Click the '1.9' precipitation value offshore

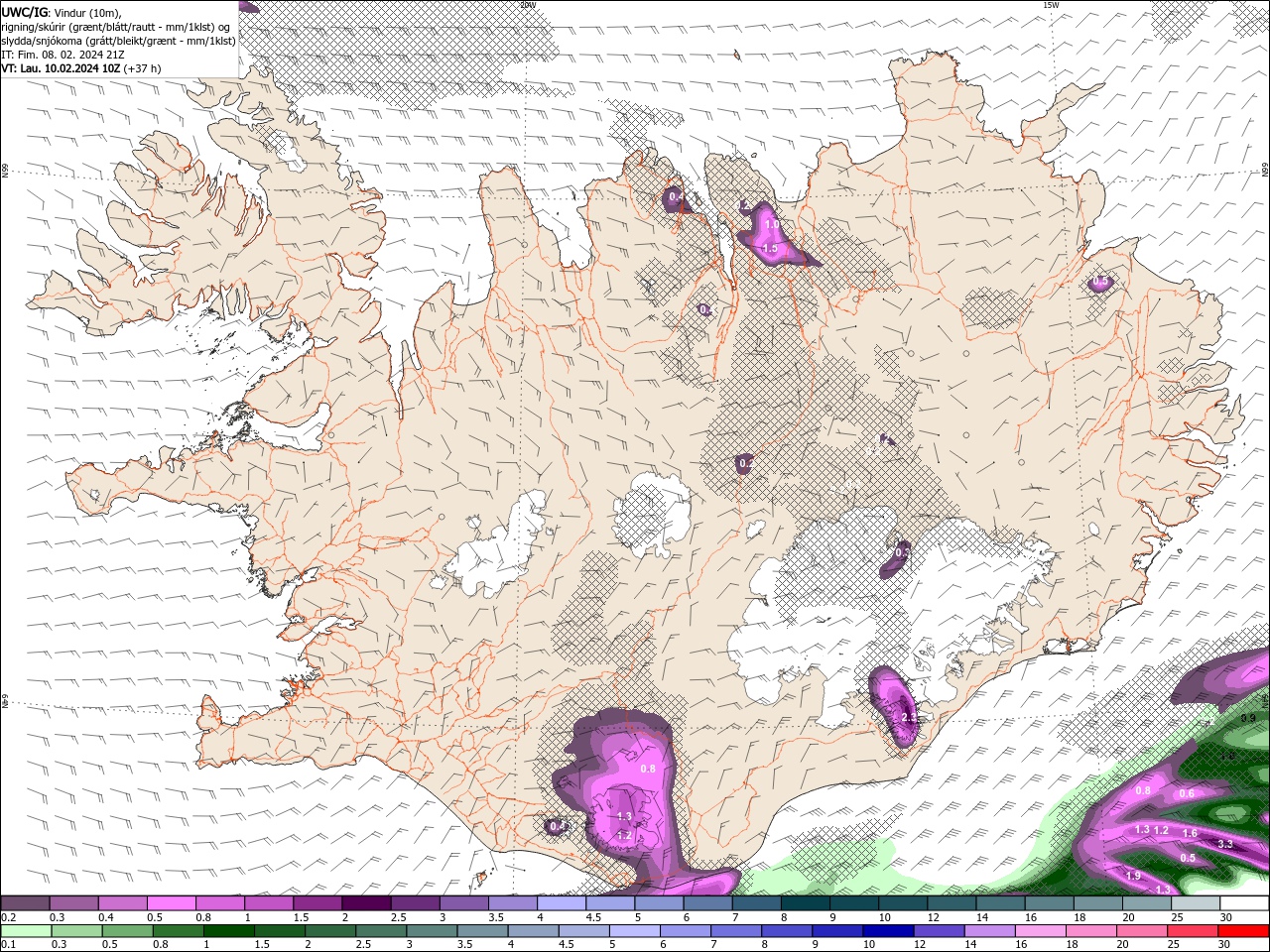pos(1133,876)
